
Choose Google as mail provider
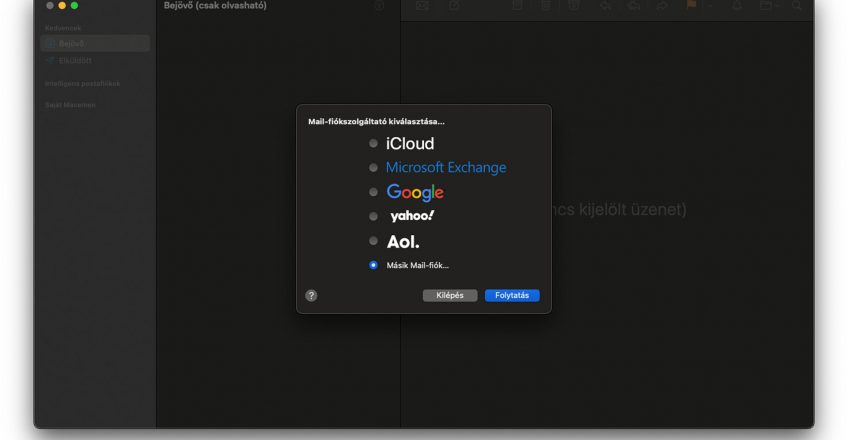coord(373,192)
